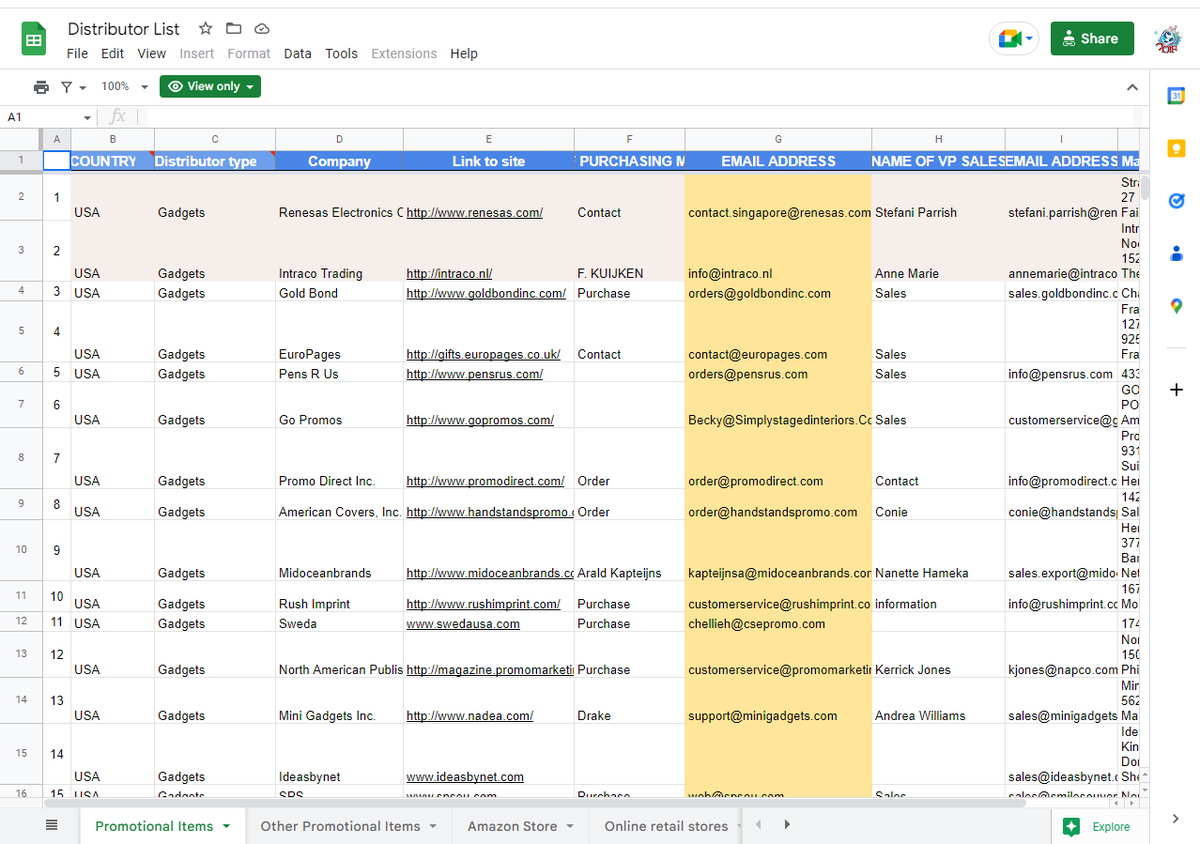Click the all sheets list icon
Screen dimensions: 1200x844
tap(52, 825)
